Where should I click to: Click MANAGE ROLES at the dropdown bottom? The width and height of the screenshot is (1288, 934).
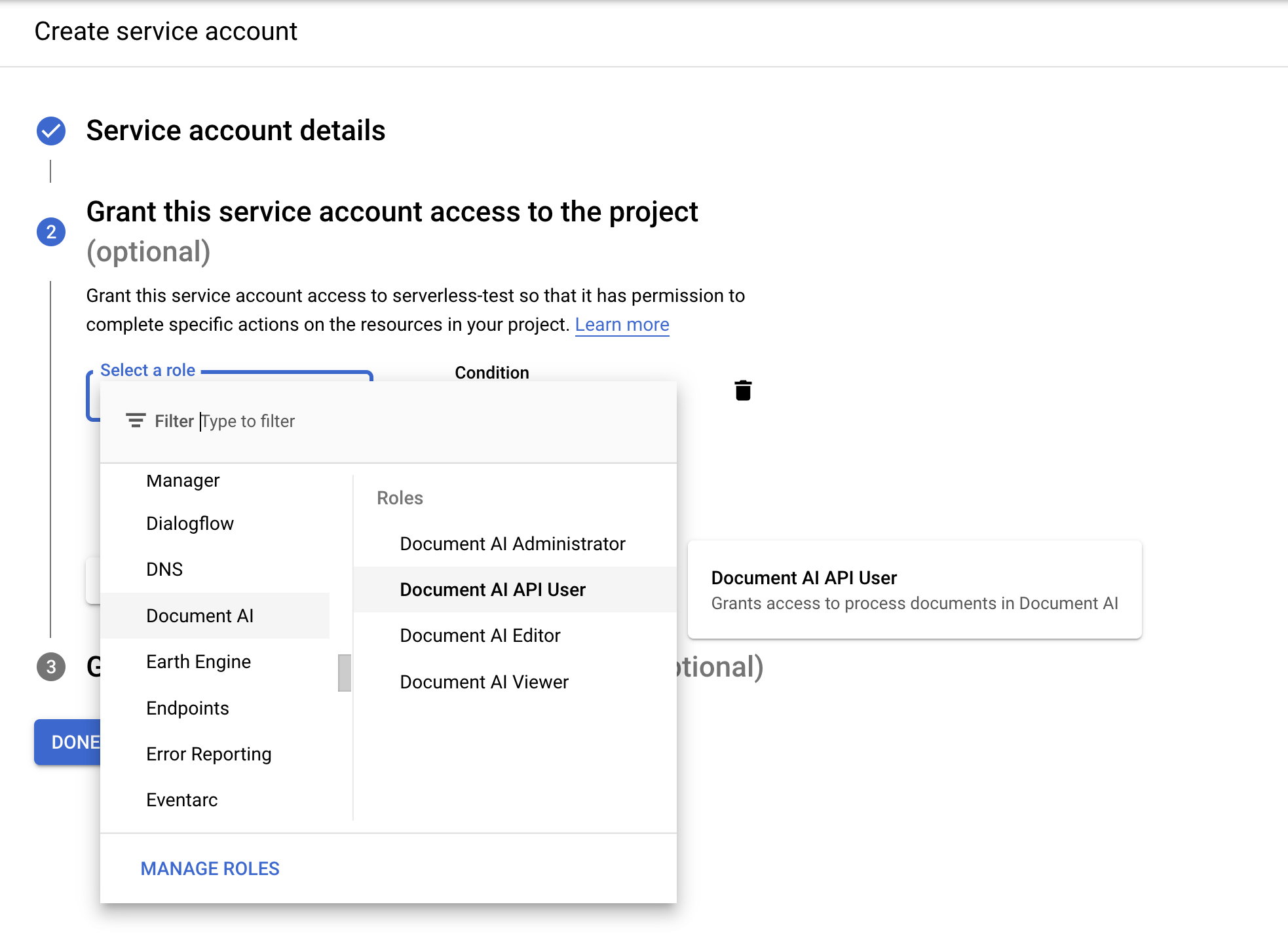(210, 868)
